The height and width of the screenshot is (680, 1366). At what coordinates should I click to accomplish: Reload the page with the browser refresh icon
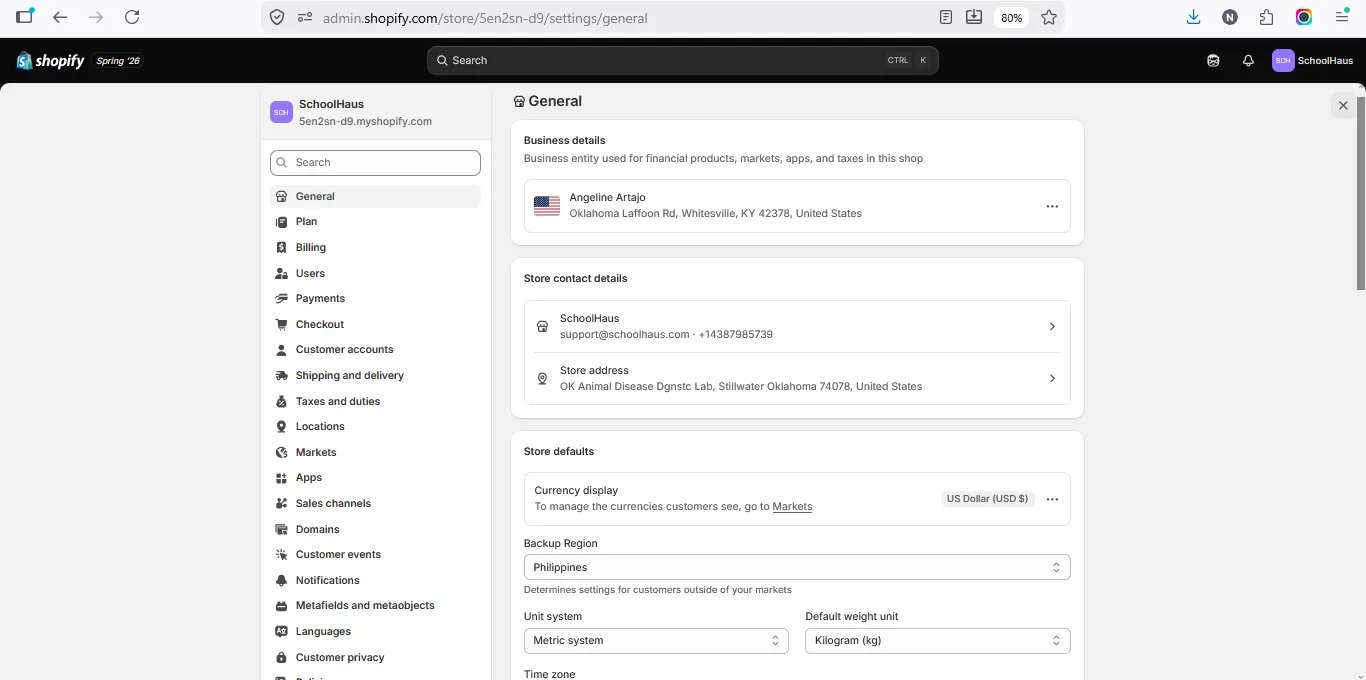[132, 17]
